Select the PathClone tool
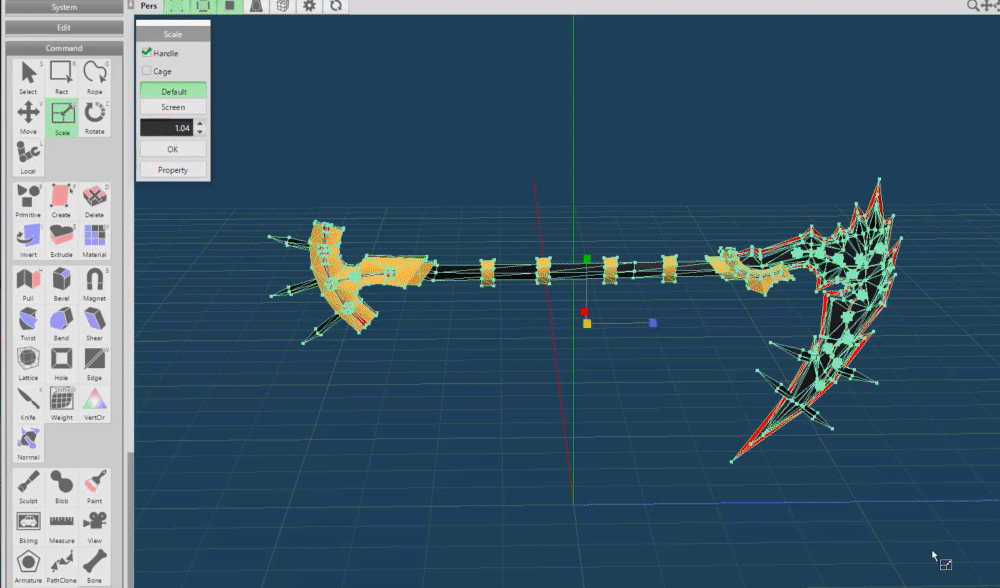Image resolution: width=1000 pixels, height=588 pixels. pyautogui.click(x=61, y=566)
